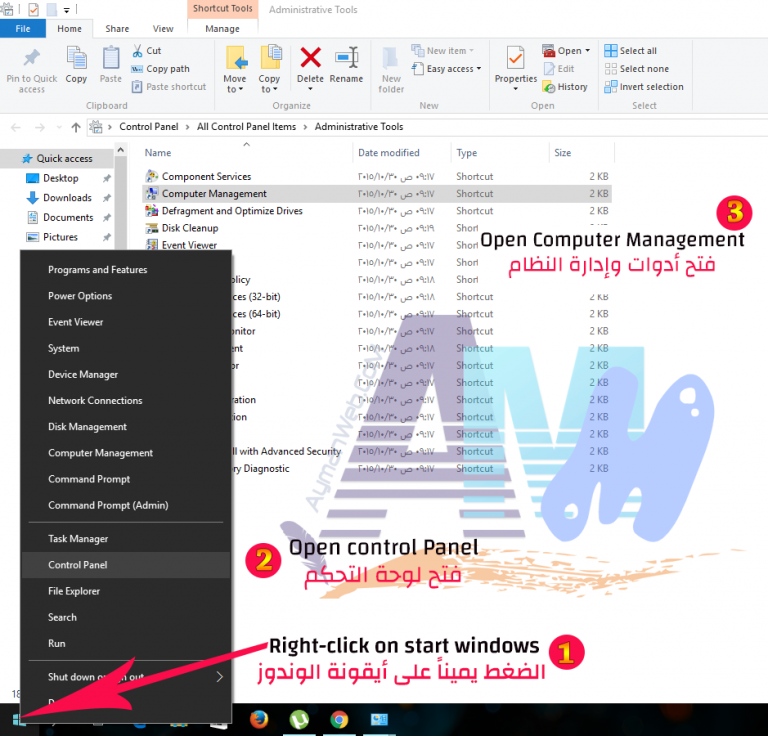Click the History icon in Open group
This screenshot has width=768, height=736.
pyautogui.click(x=549, y=87)
